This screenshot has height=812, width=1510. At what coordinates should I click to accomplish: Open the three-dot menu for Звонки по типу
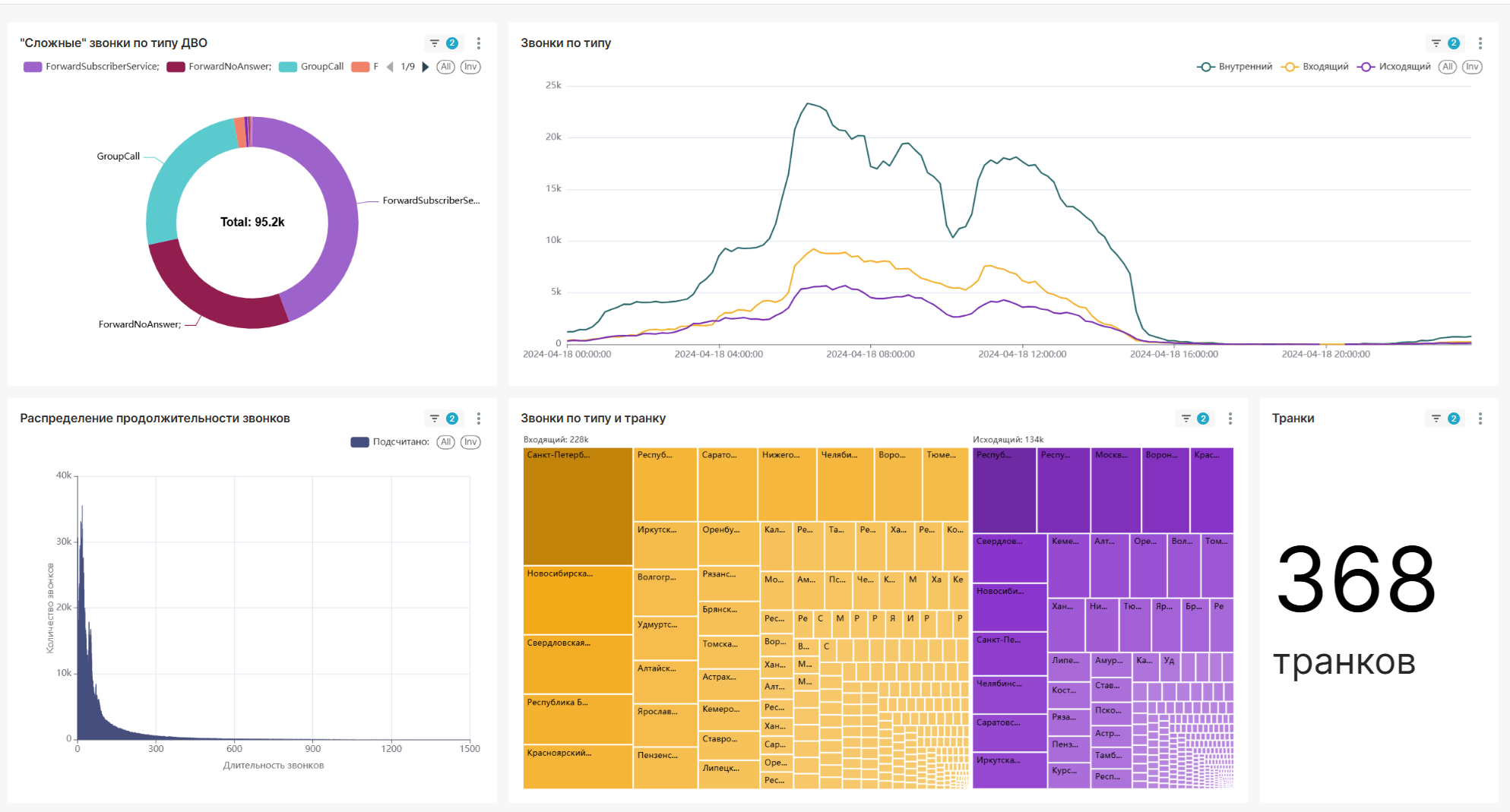click(x=1480, y=43)
